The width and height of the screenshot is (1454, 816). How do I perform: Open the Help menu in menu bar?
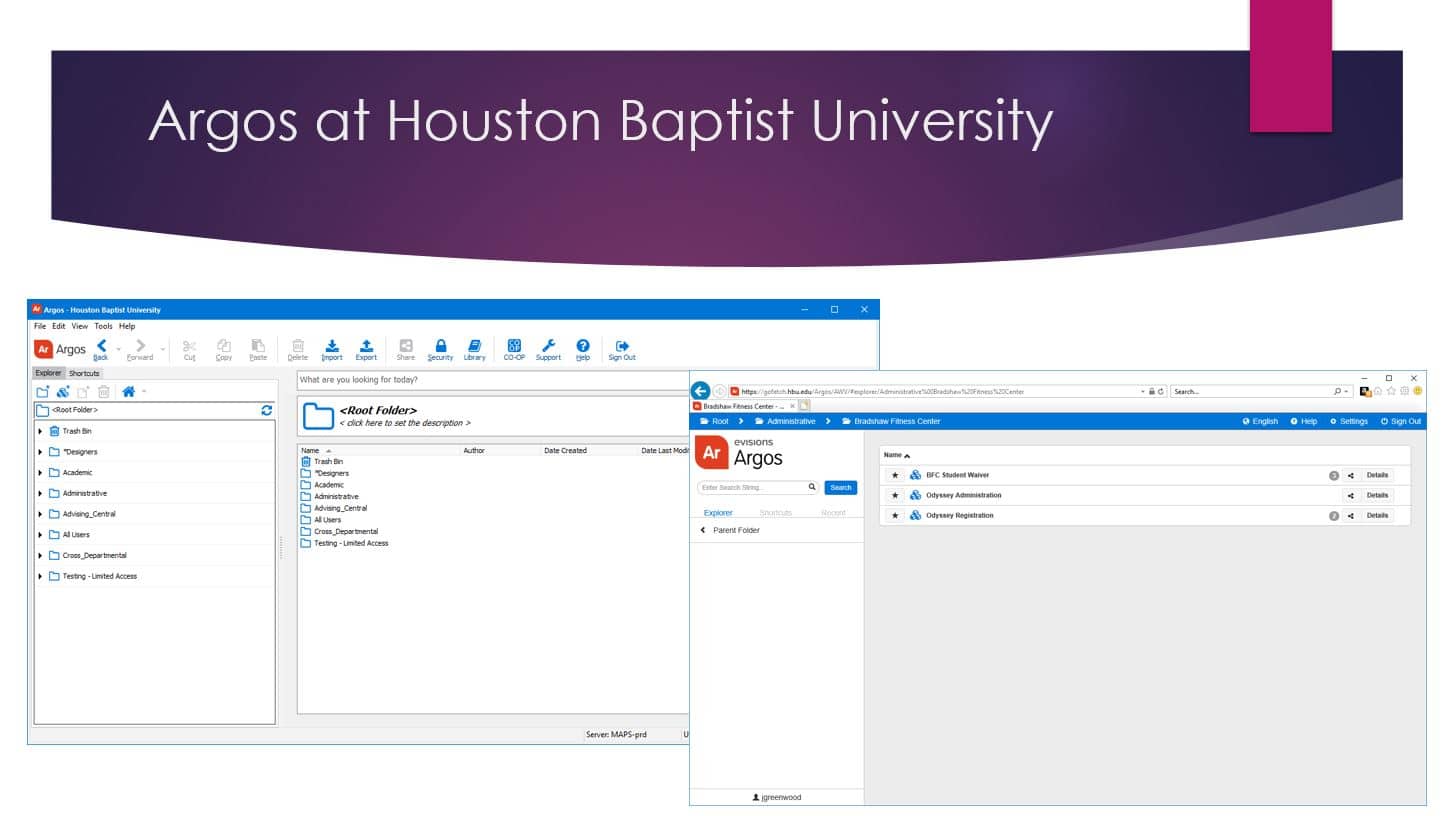pyautogui.click(x=127, y=326)
